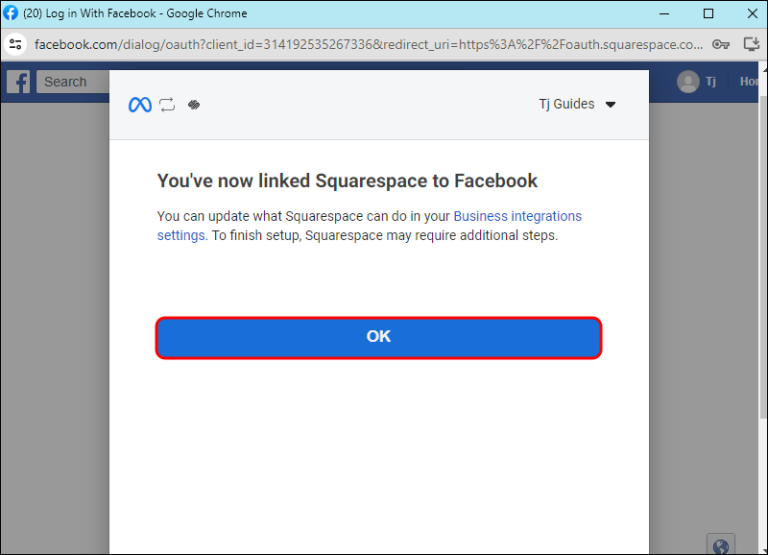Click the Tj profile name link
Image resolution: width=768 pixels, height=555 pixels.
[x=711, y=82]
